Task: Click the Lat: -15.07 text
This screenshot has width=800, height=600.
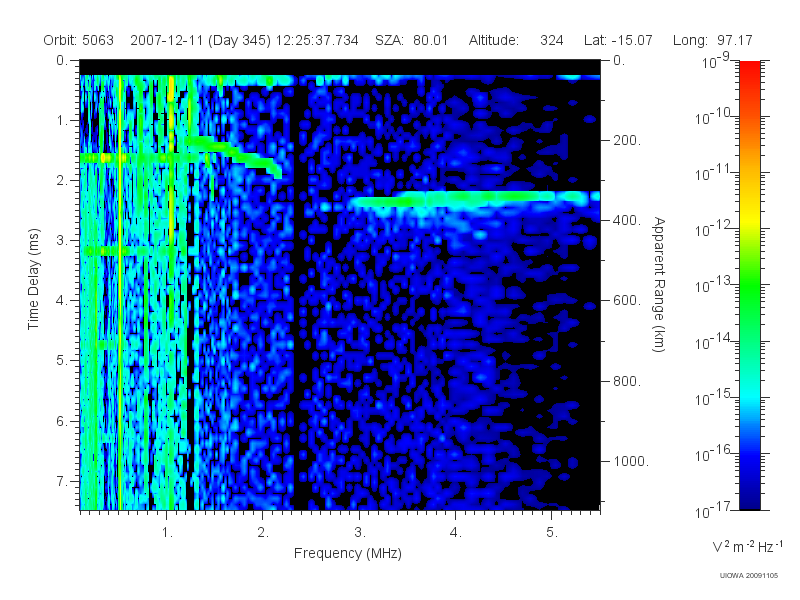Action: point(618,40)
